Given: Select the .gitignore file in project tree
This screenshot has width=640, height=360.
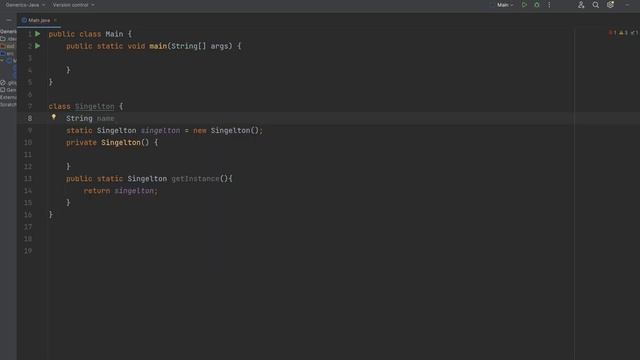Looking at the screenshot, I should click(x=8, y=83).
